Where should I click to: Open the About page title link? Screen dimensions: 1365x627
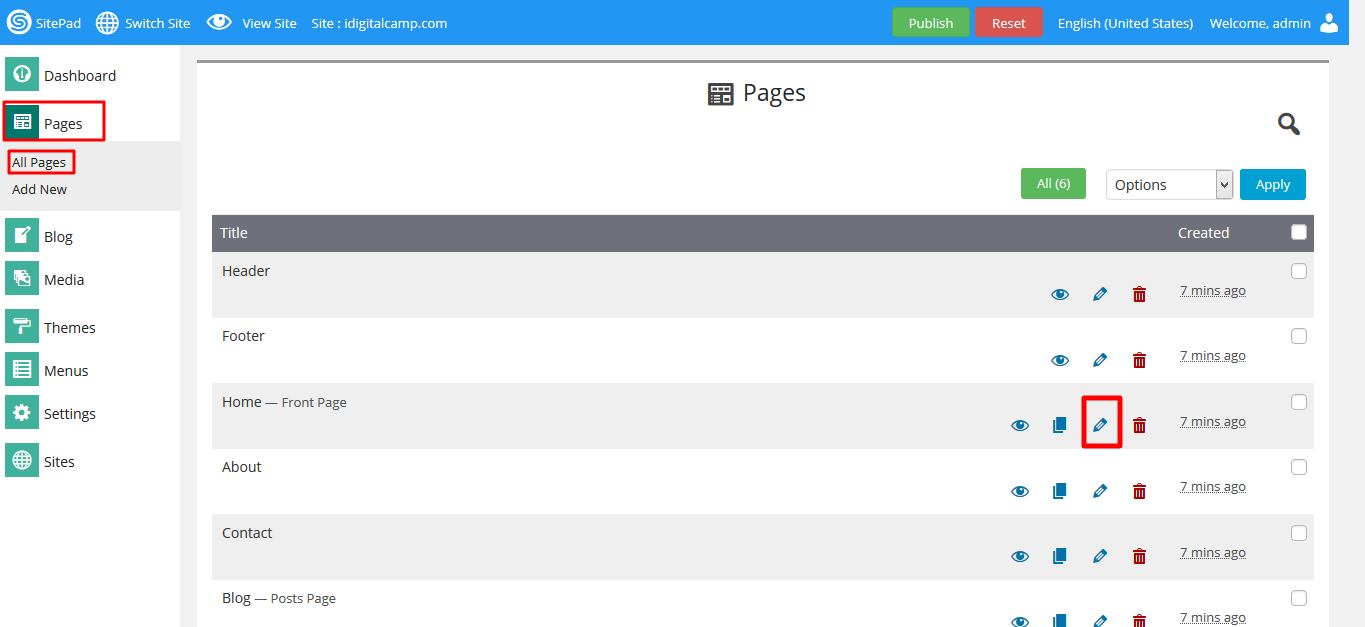tap(242, 467)
